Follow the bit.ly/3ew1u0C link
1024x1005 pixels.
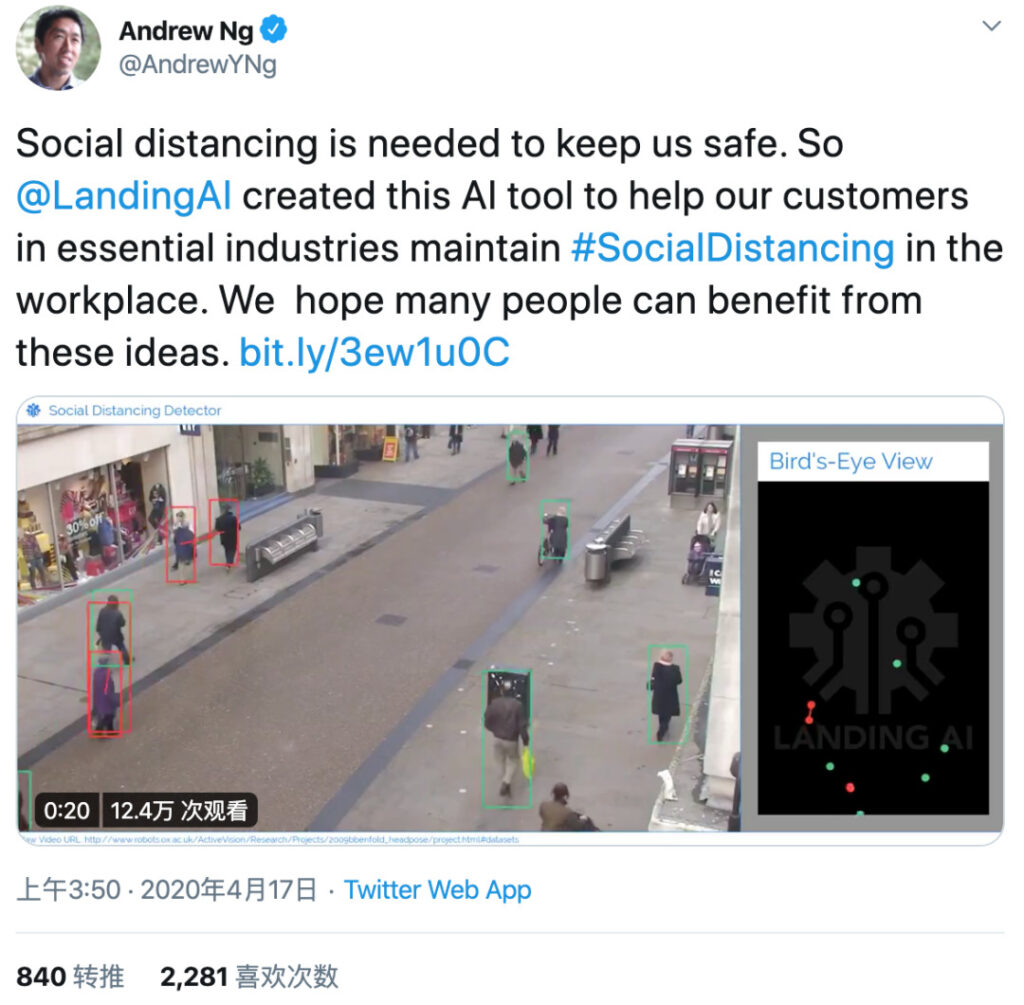point(374,353)
